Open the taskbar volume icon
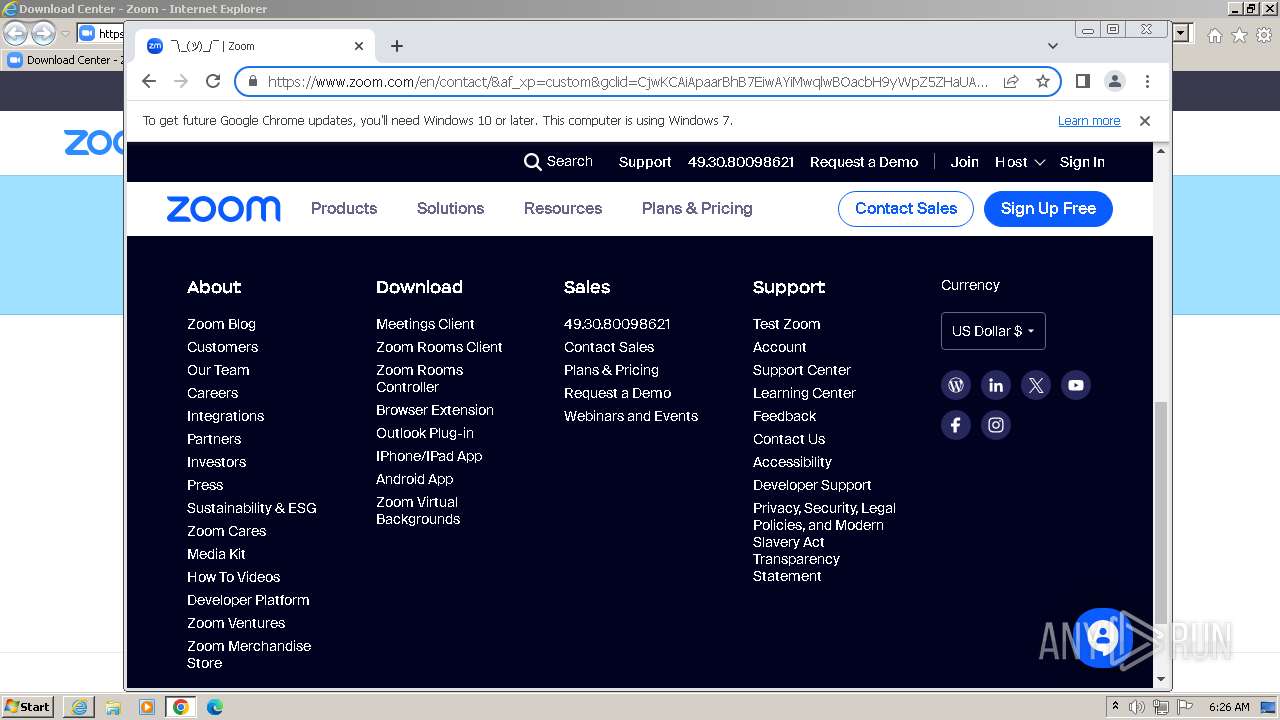This screenshot has width=1280, height=720. [1137, 707]
